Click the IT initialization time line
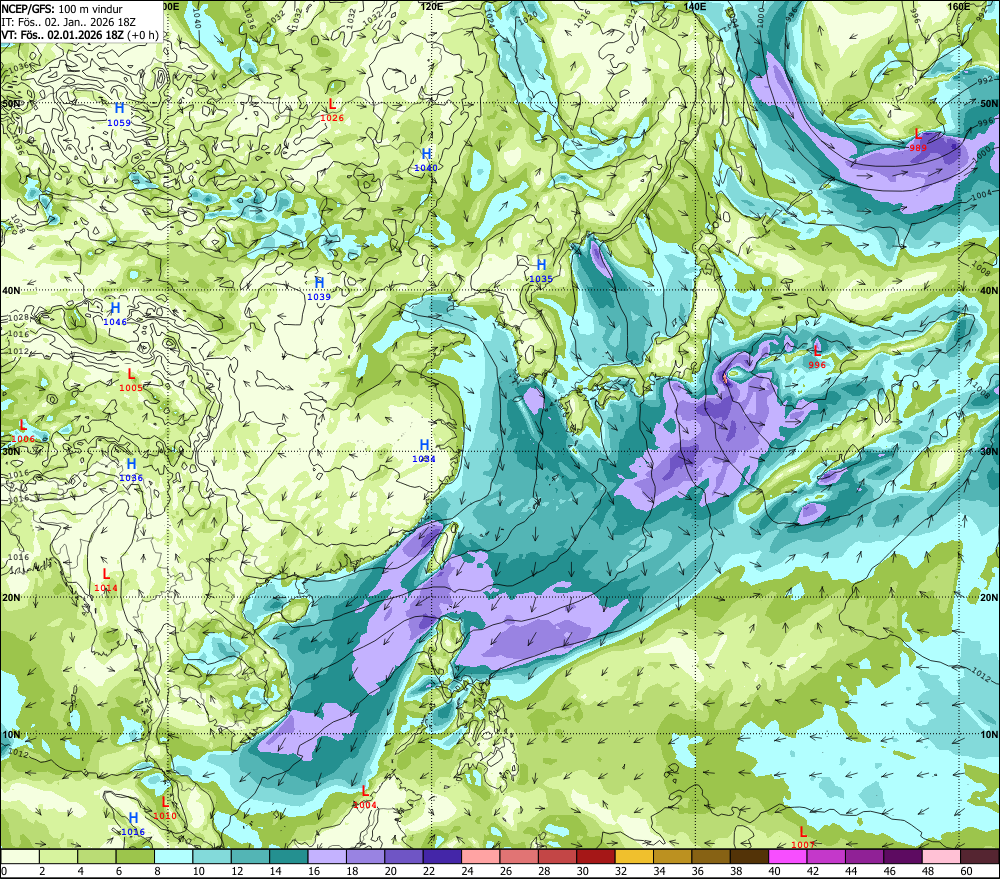 coord(68,22)
